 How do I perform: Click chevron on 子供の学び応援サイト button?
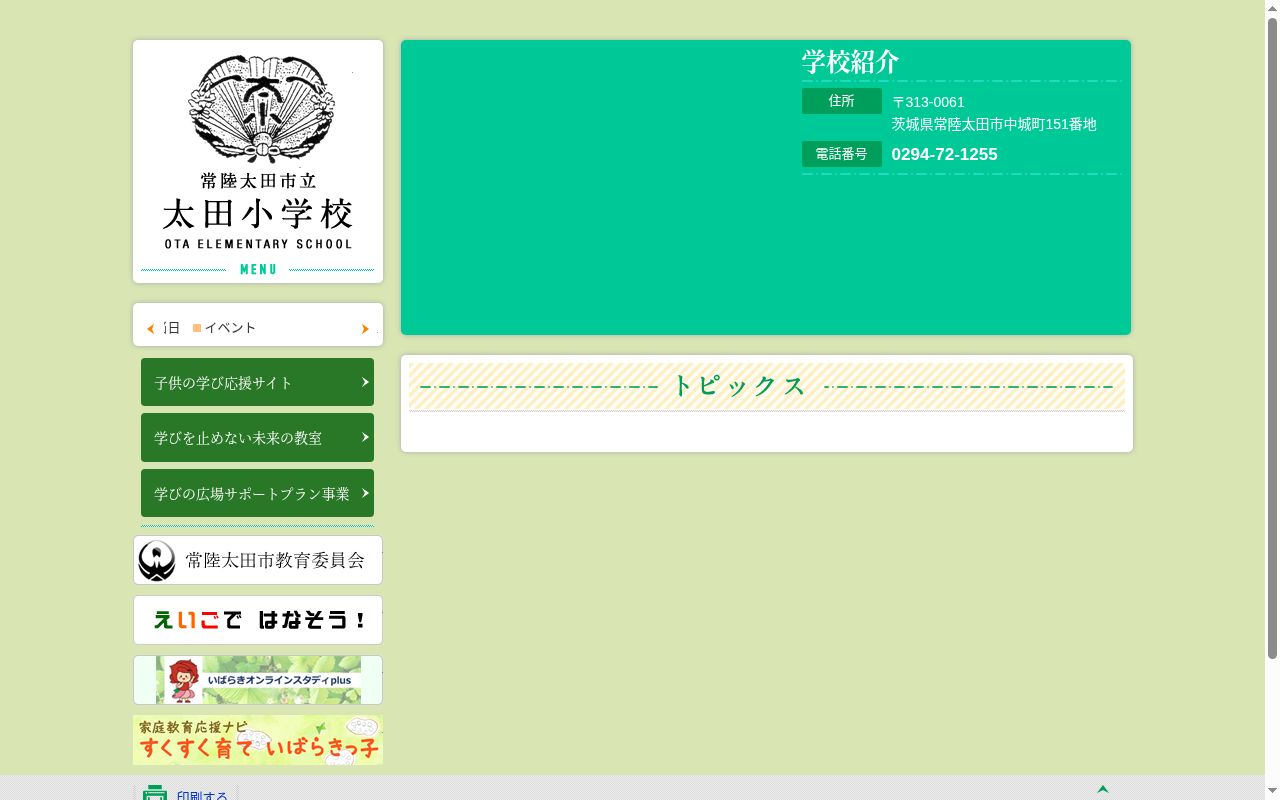(x=365, y=382)
